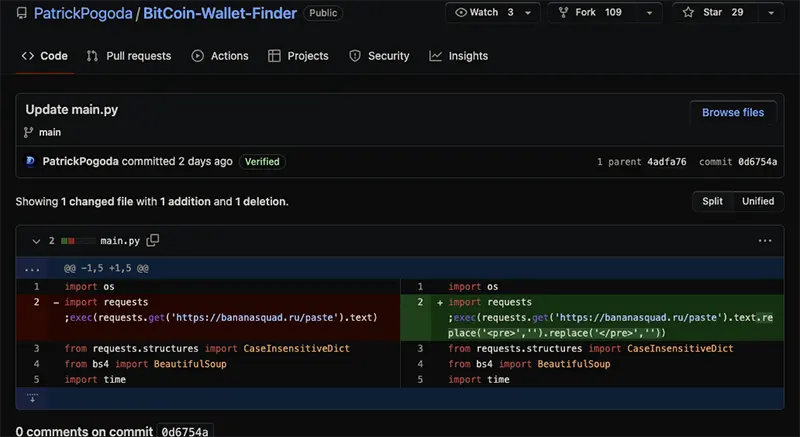Click the Star count 29
Screen dimensions: 800x437
737,12
